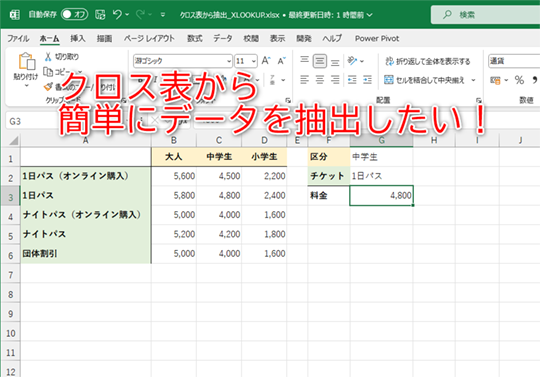Click the Top Align icon
The width and height of the screenshot is (540, 377).
[304, 61]
